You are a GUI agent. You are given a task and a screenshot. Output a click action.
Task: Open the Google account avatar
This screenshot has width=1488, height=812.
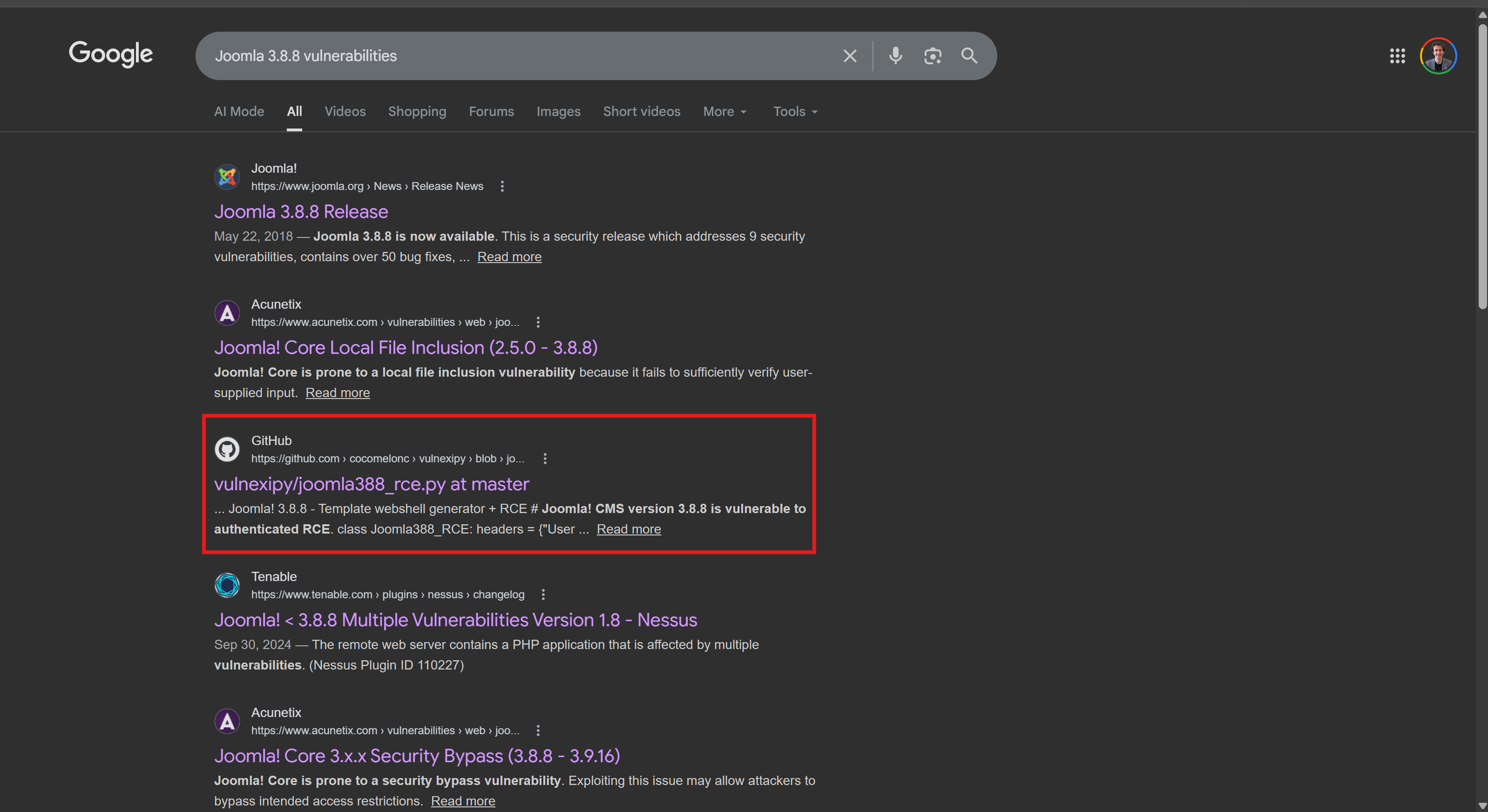coord(1438,56)
